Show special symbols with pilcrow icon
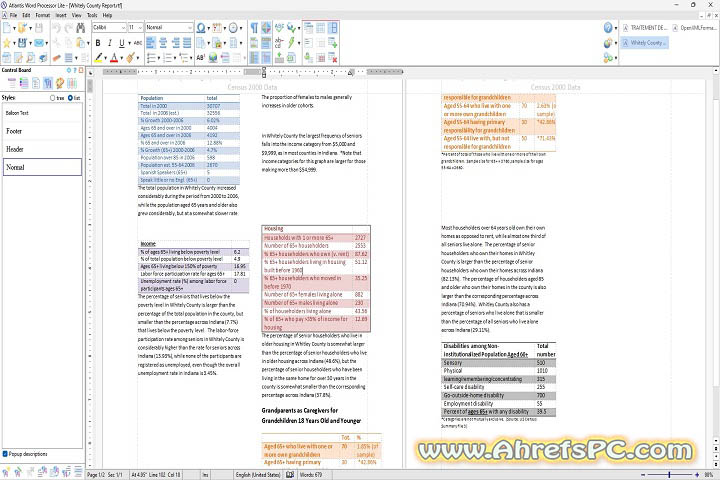 (254, 28)
